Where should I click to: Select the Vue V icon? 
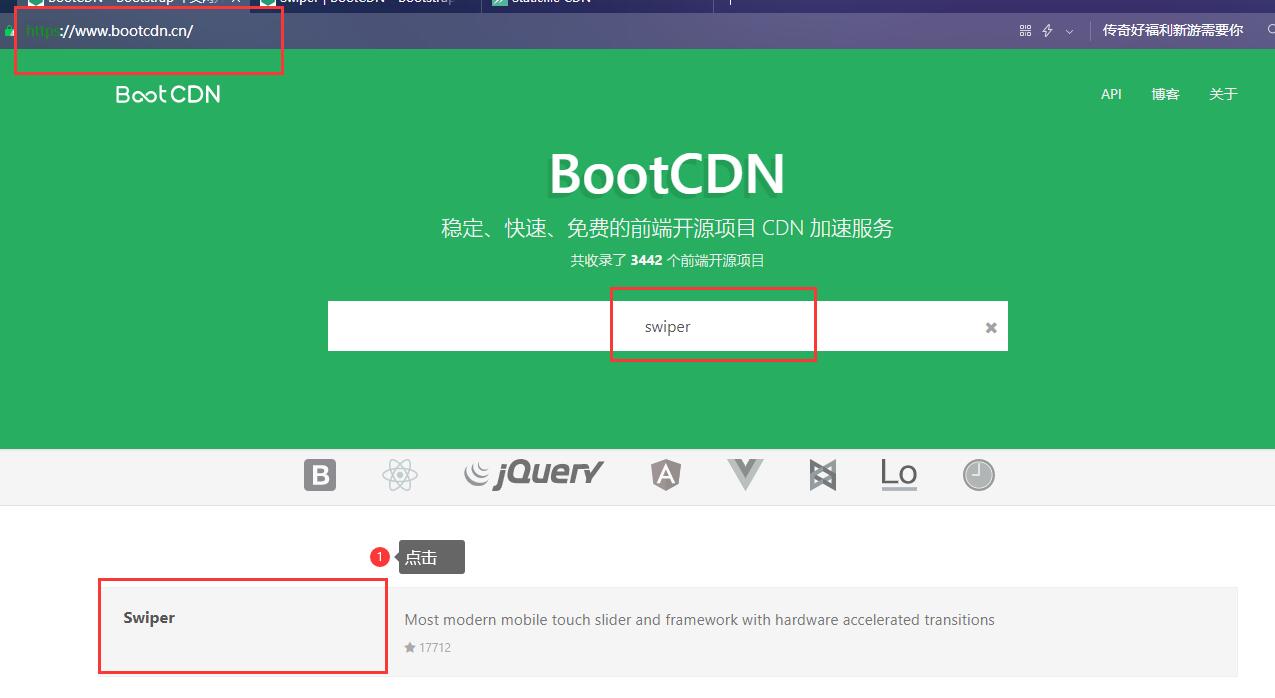745,475
